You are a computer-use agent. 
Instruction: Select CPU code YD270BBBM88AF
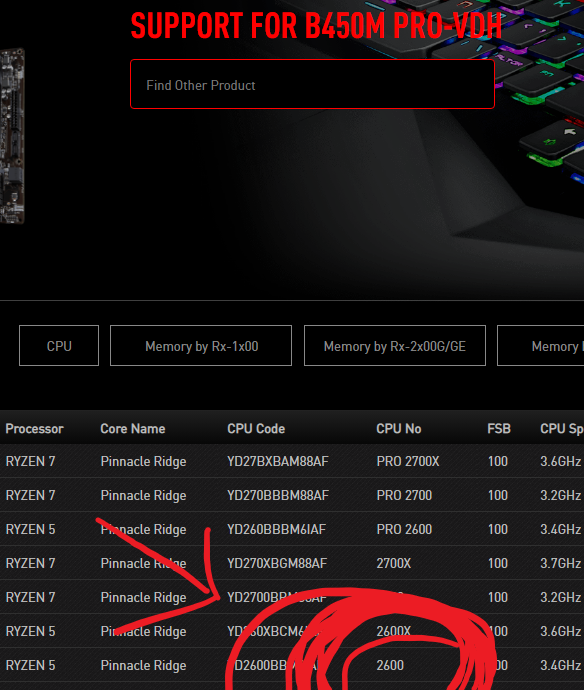click(278, 495)
